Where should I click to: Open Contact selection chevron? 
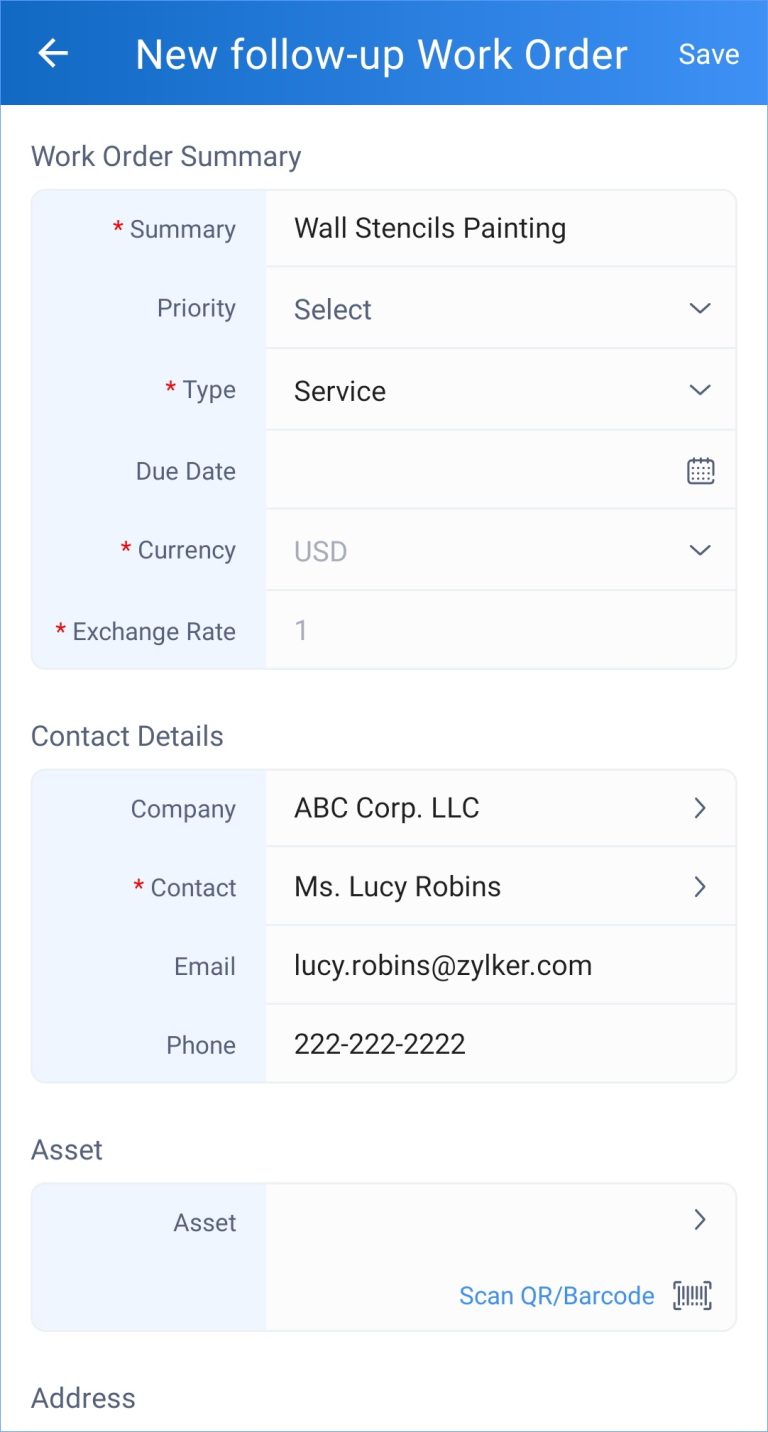tap(700, 887)
